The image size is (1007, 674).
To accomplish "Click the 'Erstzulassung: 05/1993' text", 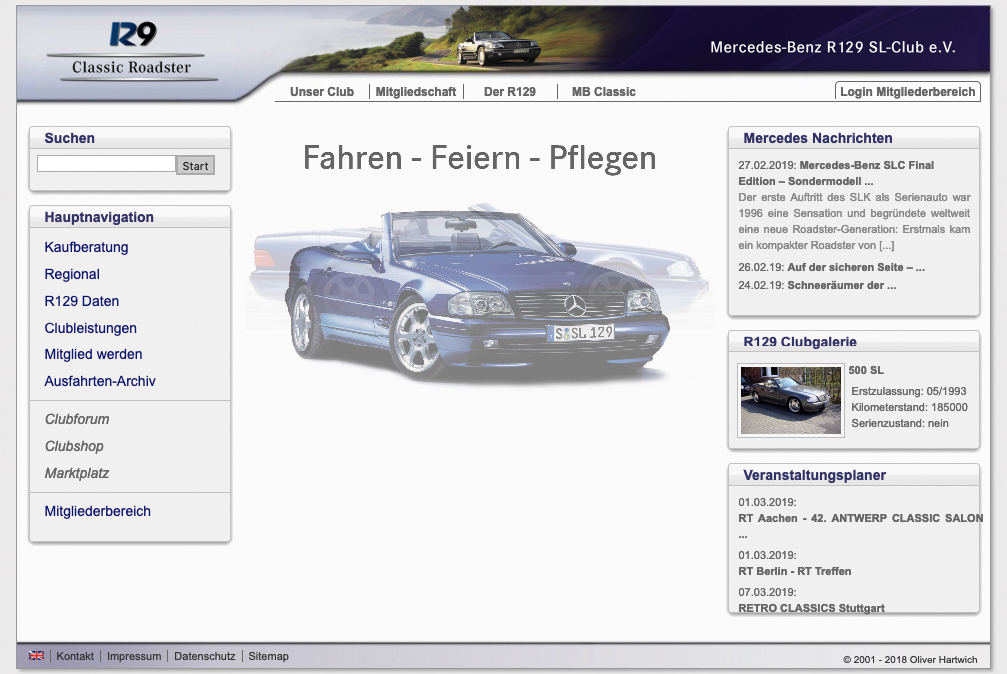I will tap(909, 391).
